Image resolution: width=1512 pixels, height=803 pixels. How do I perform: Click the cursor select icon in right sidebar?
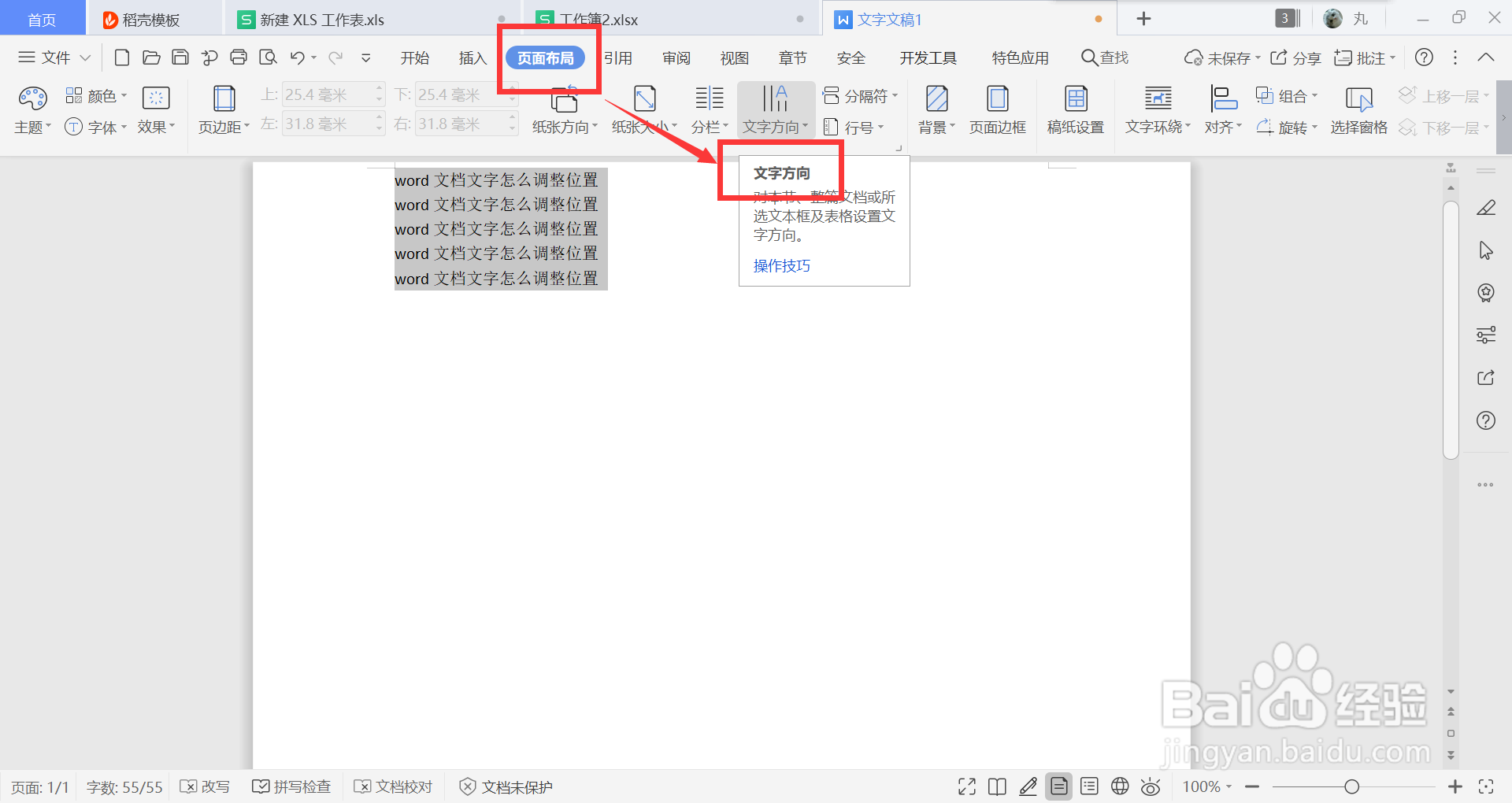pyautogui.click(x=1486, y=250)
